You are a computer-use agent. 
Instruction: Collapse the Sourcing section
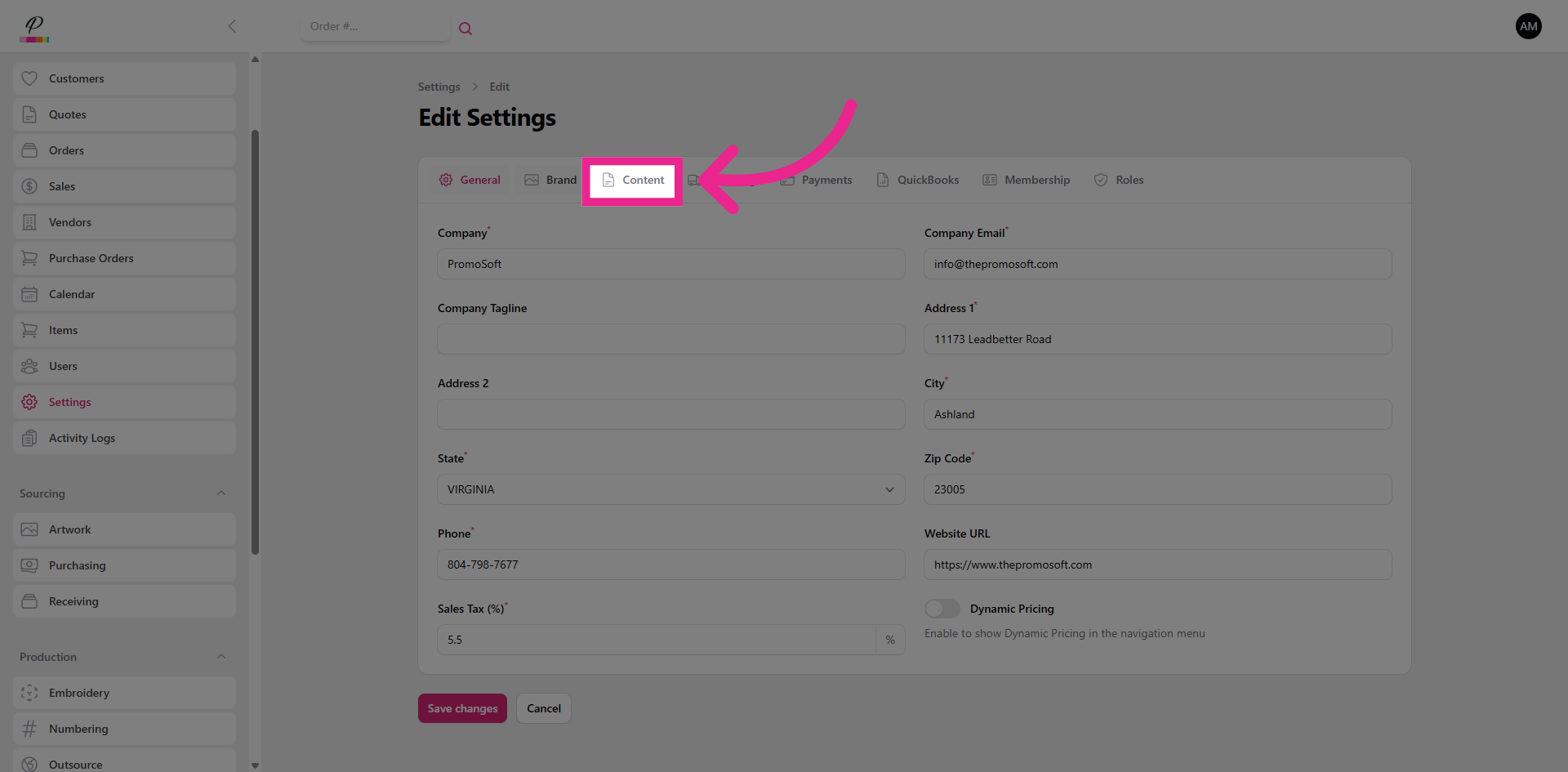tap(221, 493)
